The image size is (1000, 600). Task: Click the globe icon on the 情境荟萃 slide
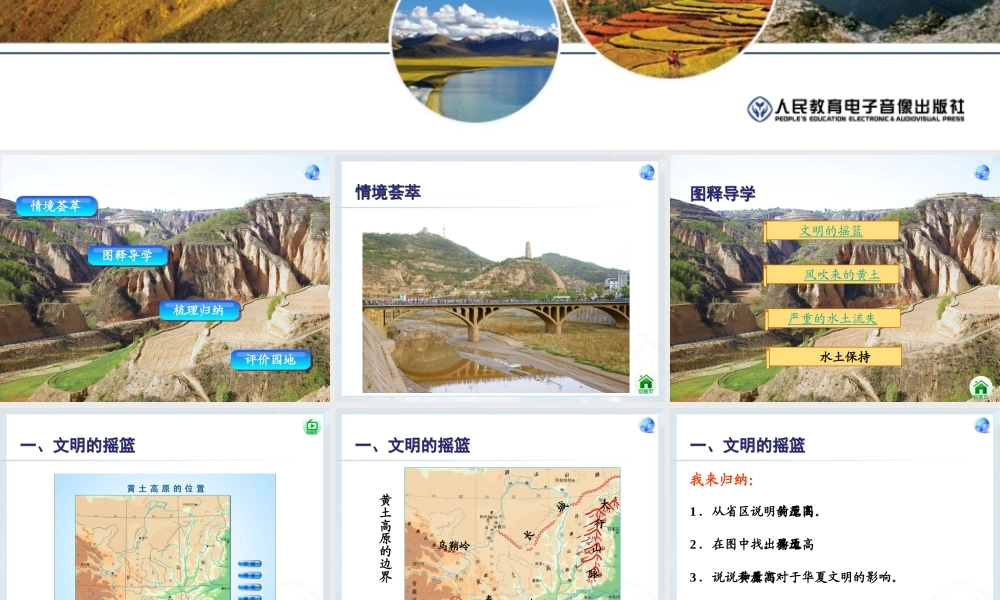click(647, 172)
